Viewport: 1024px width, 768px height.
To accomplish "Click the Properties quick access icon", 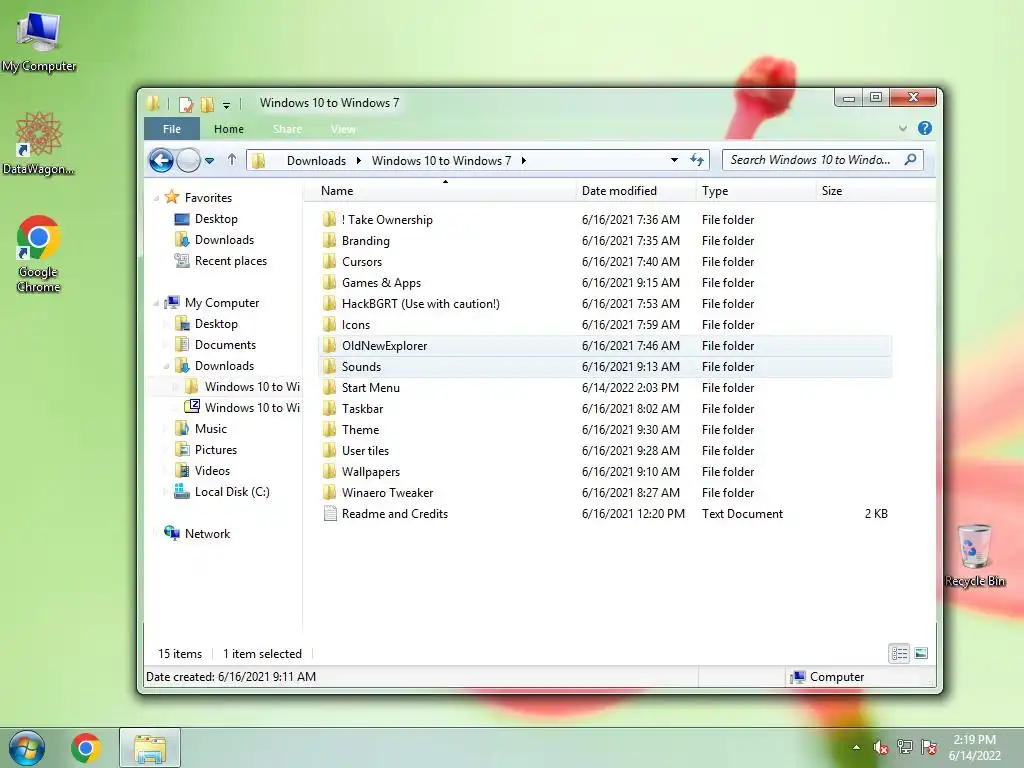I will click(186, 104).
